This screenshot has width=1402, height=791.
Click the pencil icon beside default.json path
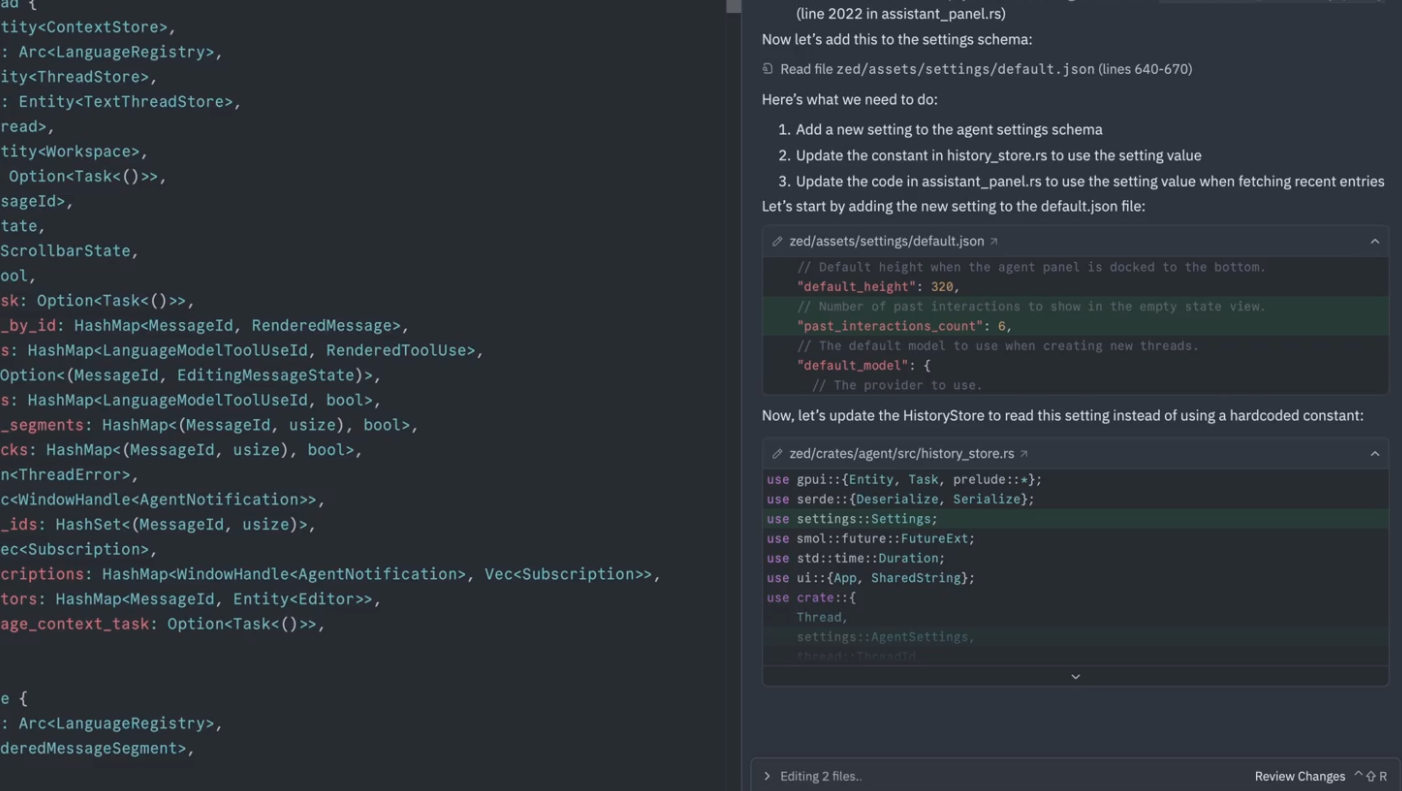click(777, 241)
